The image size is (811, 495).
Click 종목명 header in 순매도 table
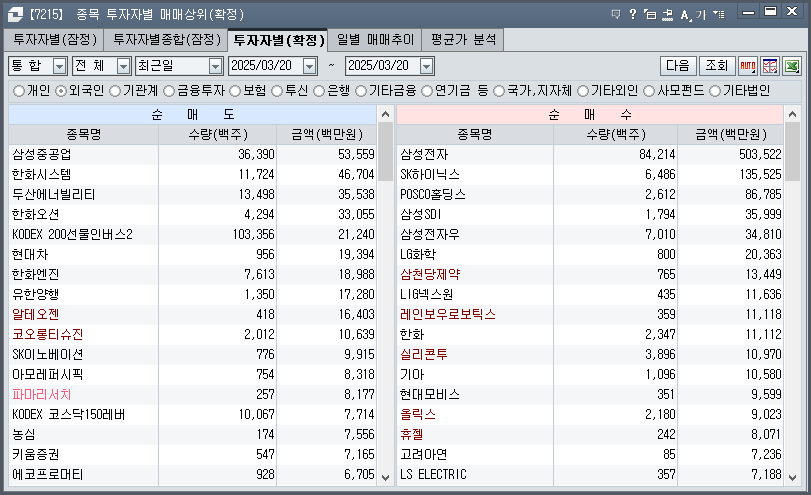(x=84, y=134)
